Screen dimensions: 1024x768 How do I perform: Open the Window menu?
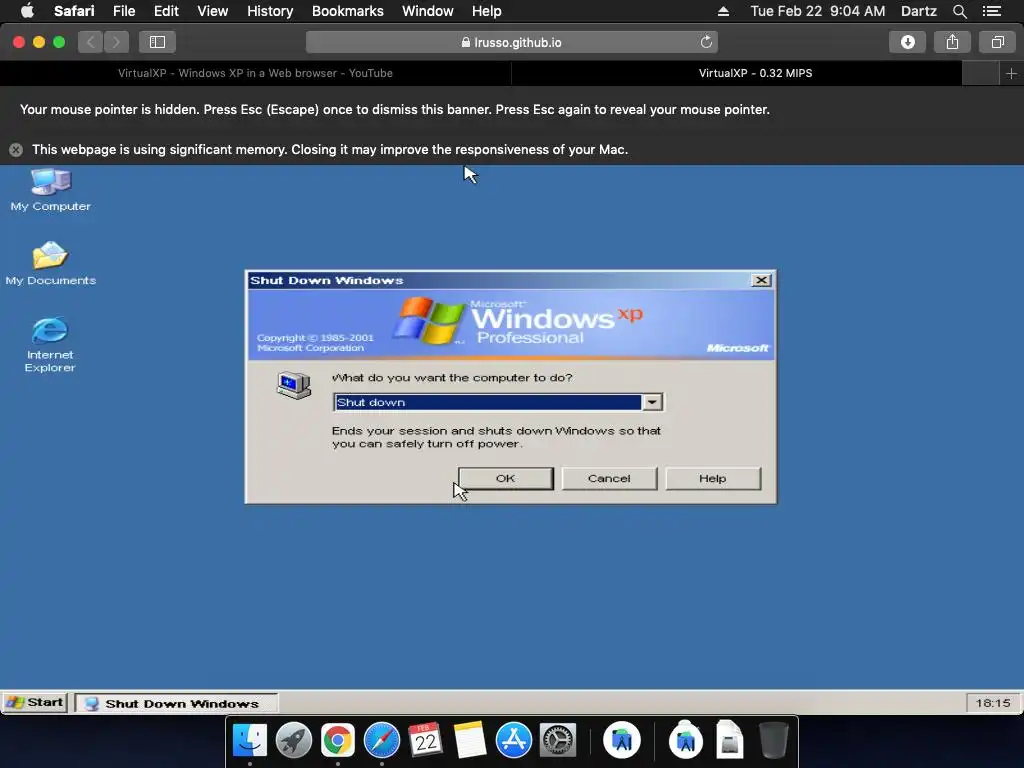(x=427, y=11)
